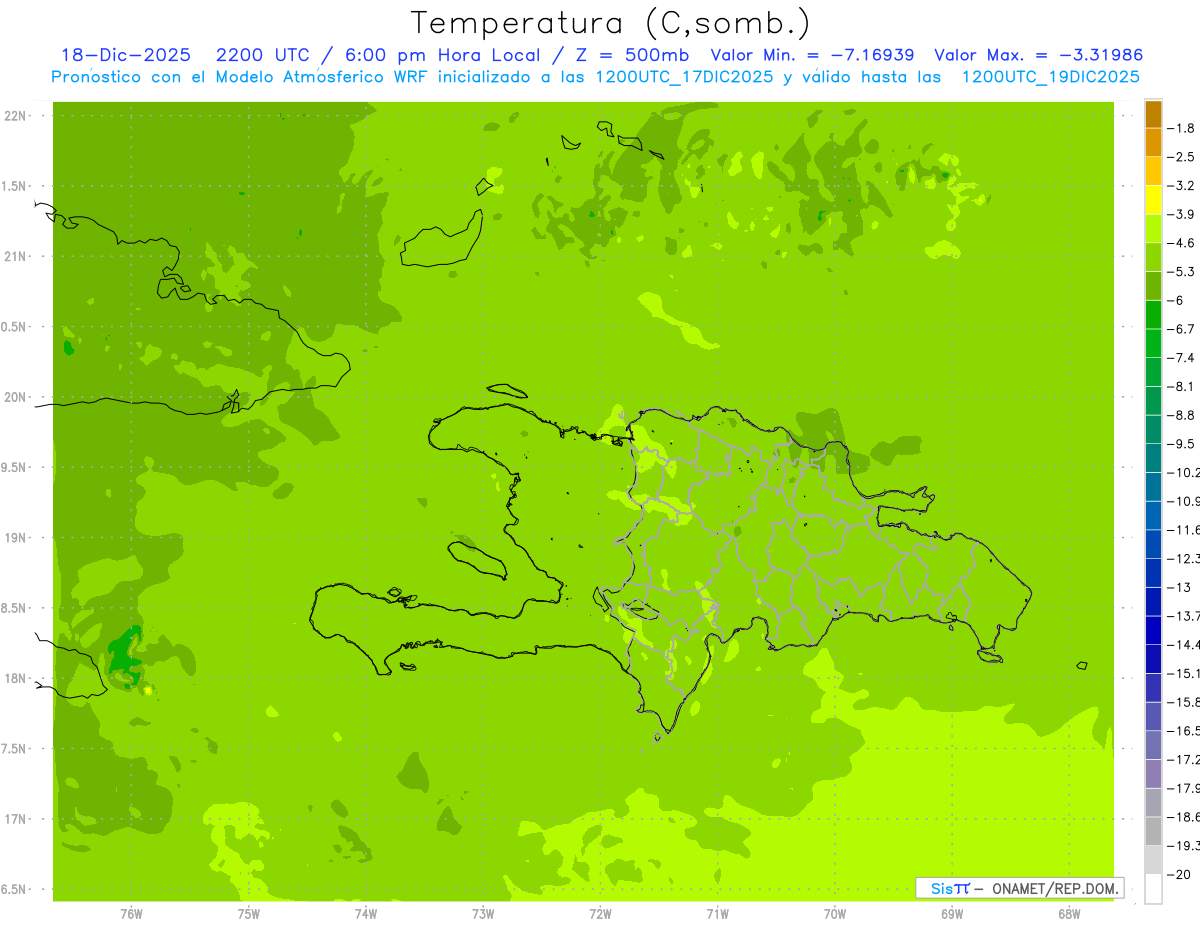Click the '-6.7' color scale value

pos(1182,329)
